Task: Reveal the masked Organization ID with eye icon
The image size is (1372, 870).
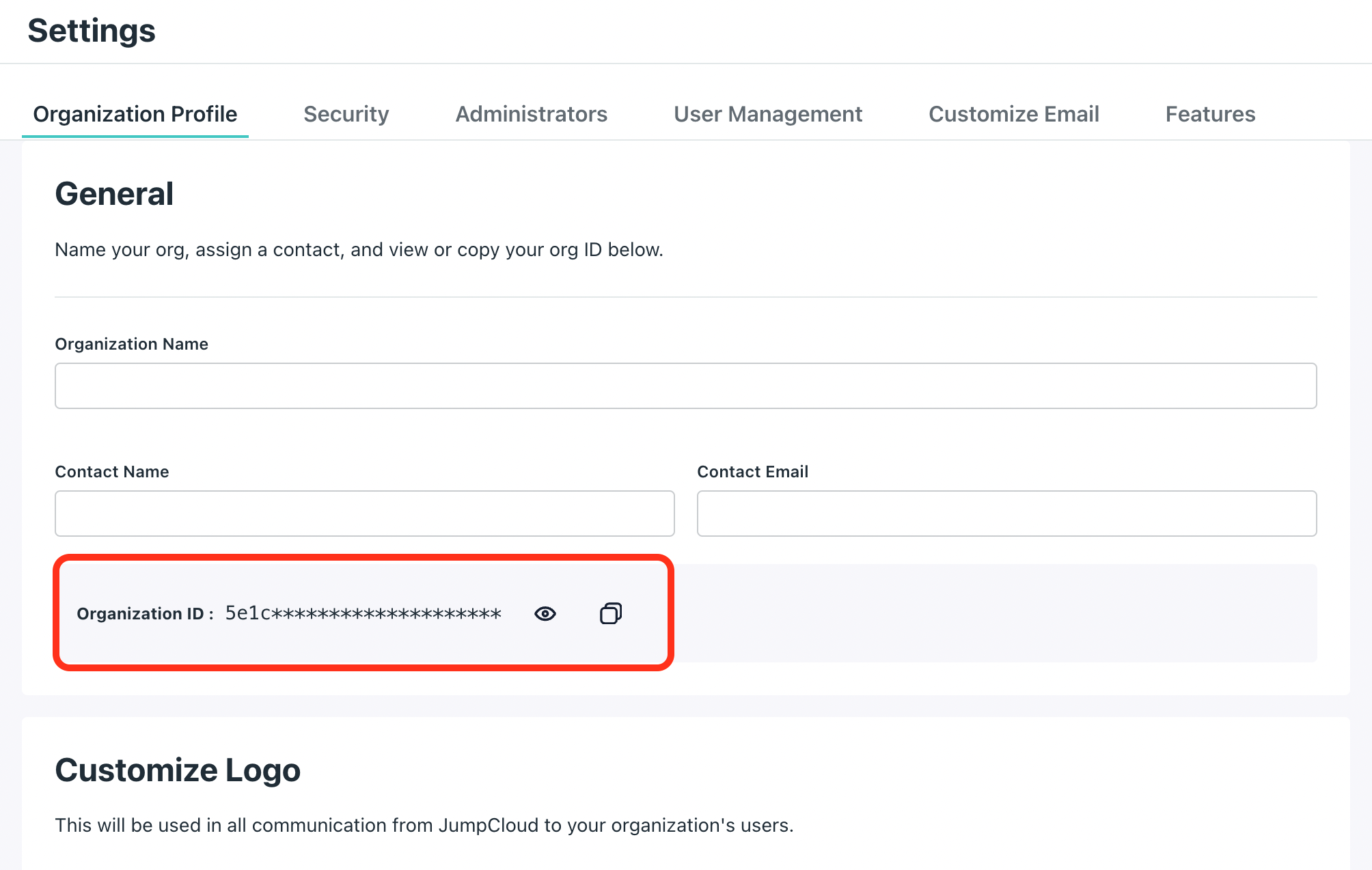Action: 545,613
